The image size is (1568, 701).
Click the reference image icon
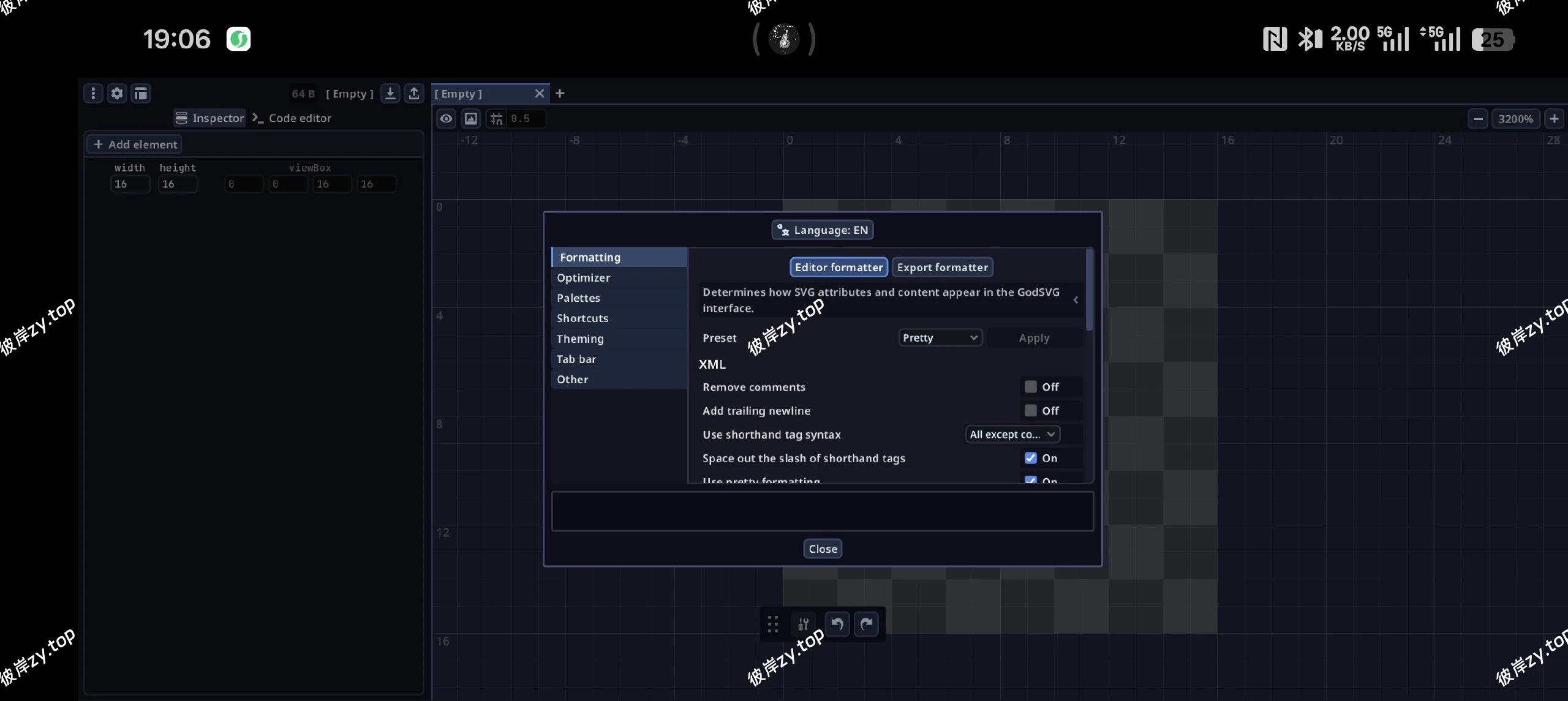pyautogui.click(x=470, y=118)
